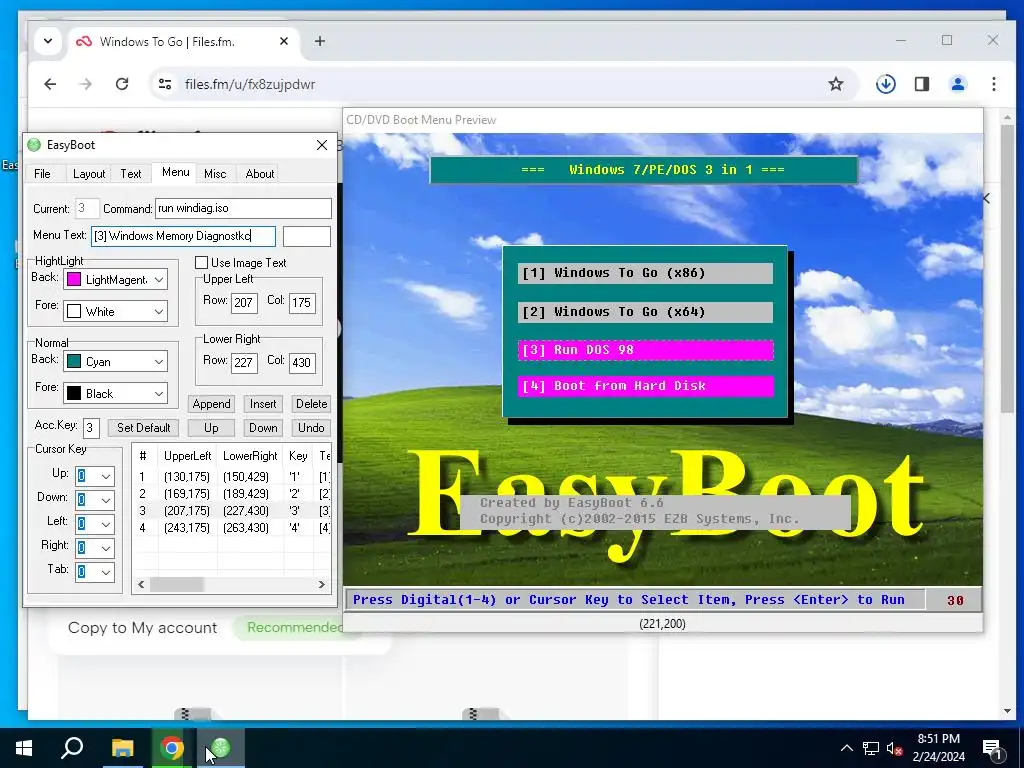This screenshot has width=1024, height=768.
Task: Show hidden tray icons
Action: [x=846, y=748]
